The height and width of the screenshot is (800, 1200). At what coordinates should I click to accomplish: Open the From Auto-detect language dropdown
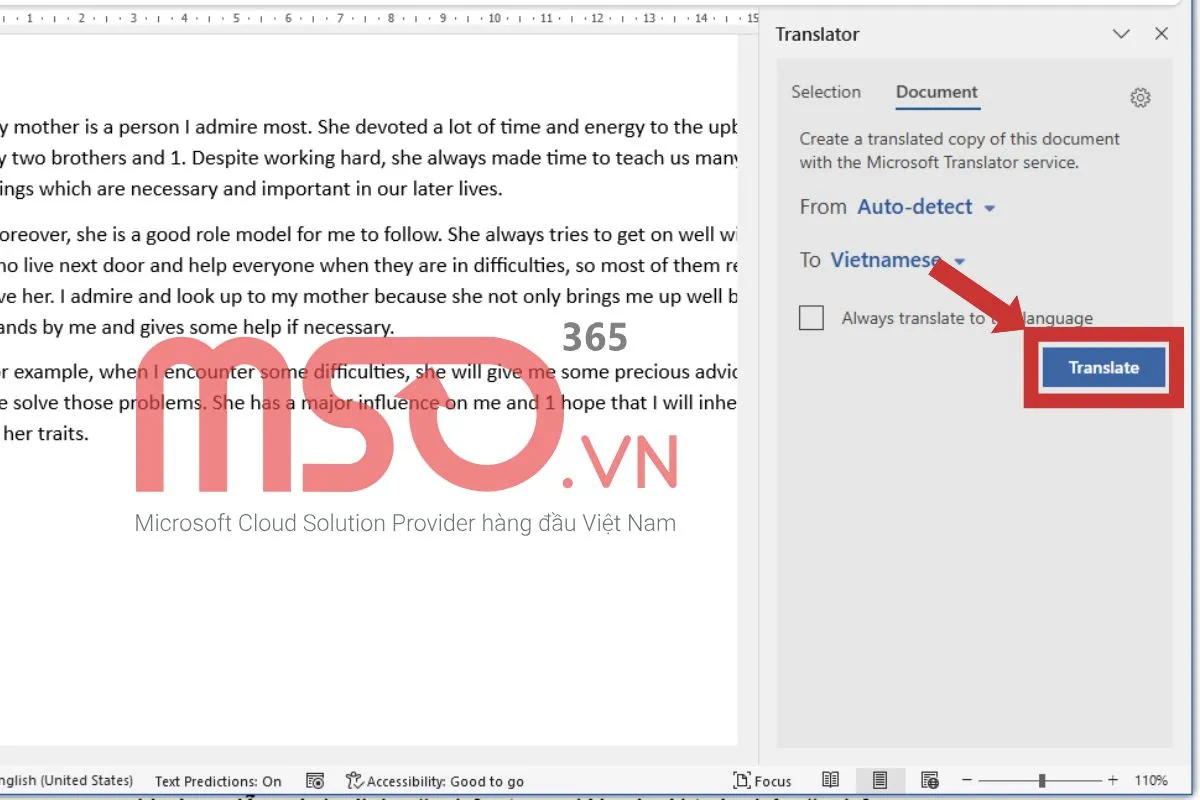pos(926,207)
